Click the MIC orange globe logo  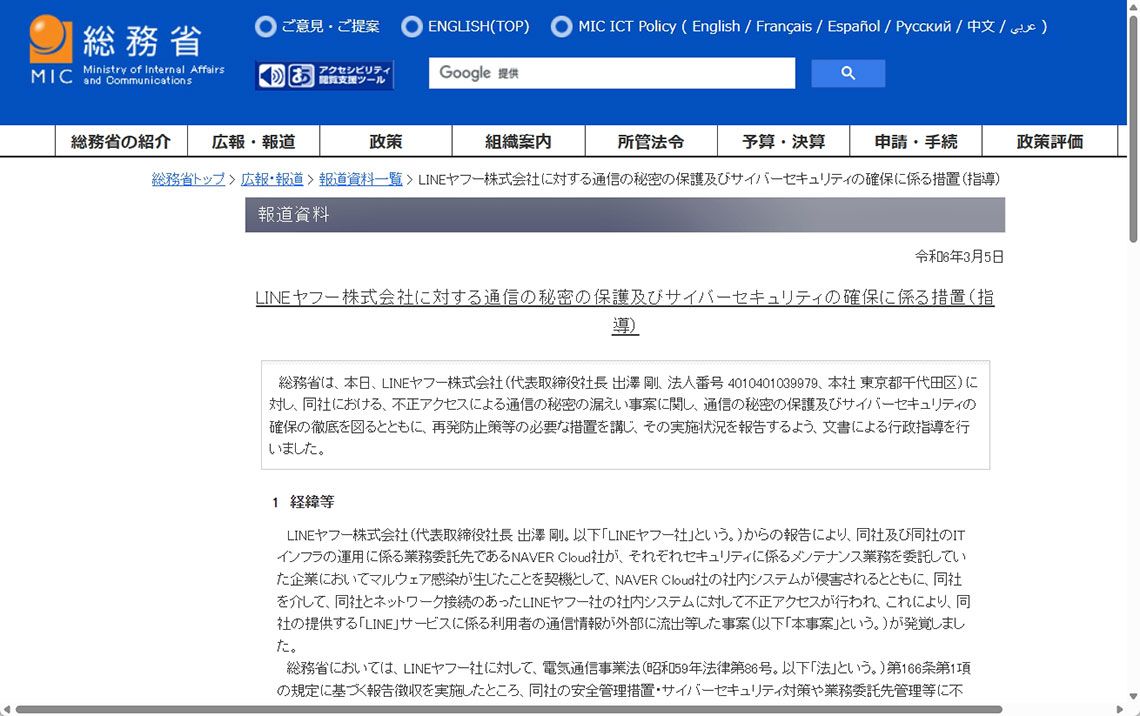51,39
